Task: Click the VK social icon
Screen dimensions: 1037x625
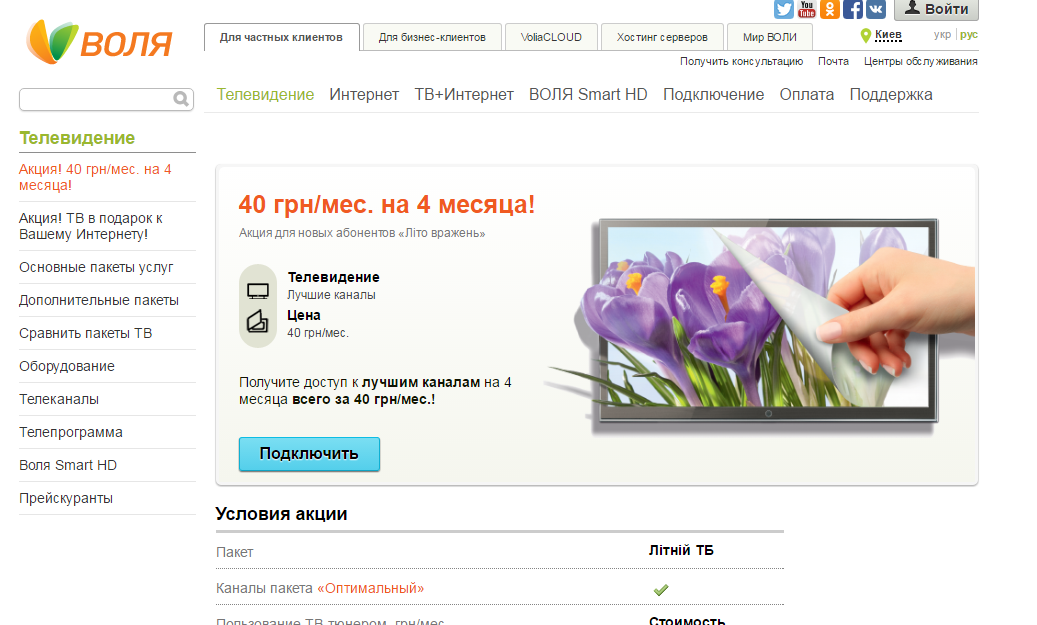Action: pos(875,10)
